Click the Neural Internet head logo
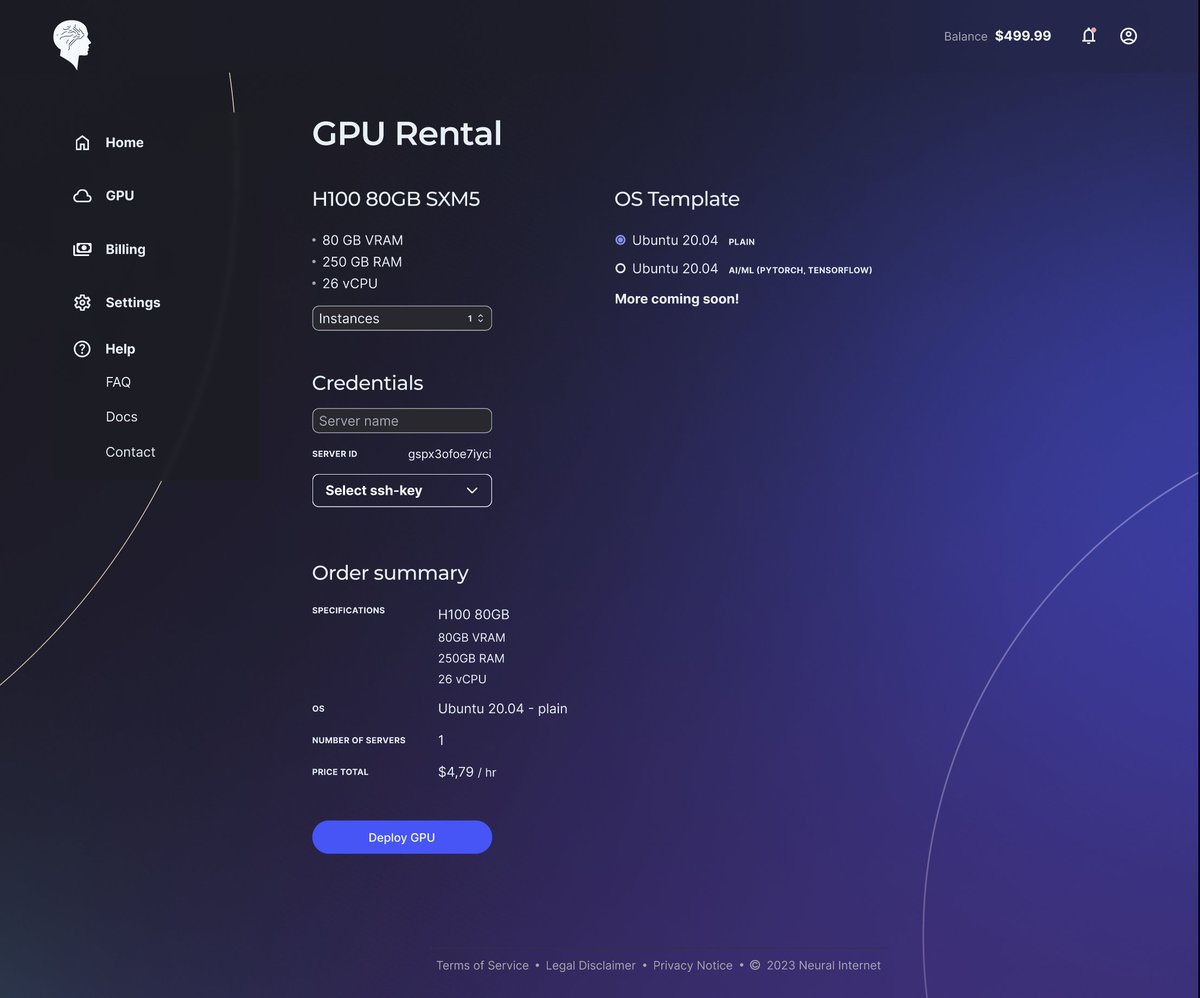This screenshot has height=998, width=1200. [72, 45]
